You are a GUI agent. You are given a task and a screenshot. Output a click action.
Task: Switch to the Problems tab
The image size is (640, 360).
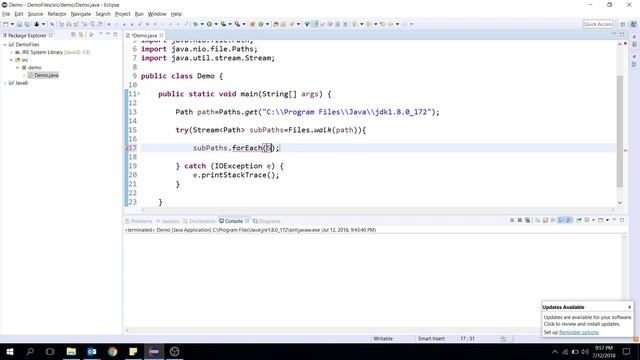139,221
